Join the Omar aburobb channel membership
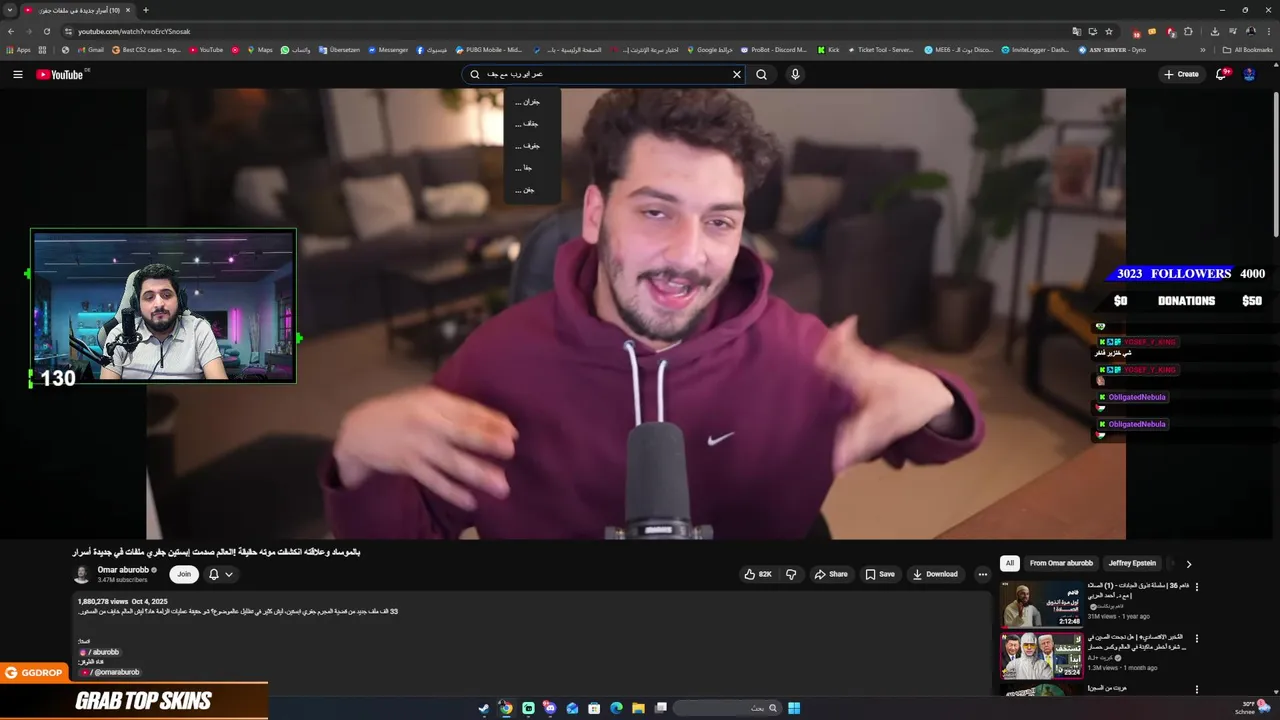This screenshot has width=1280, height=720. point(184,574)
